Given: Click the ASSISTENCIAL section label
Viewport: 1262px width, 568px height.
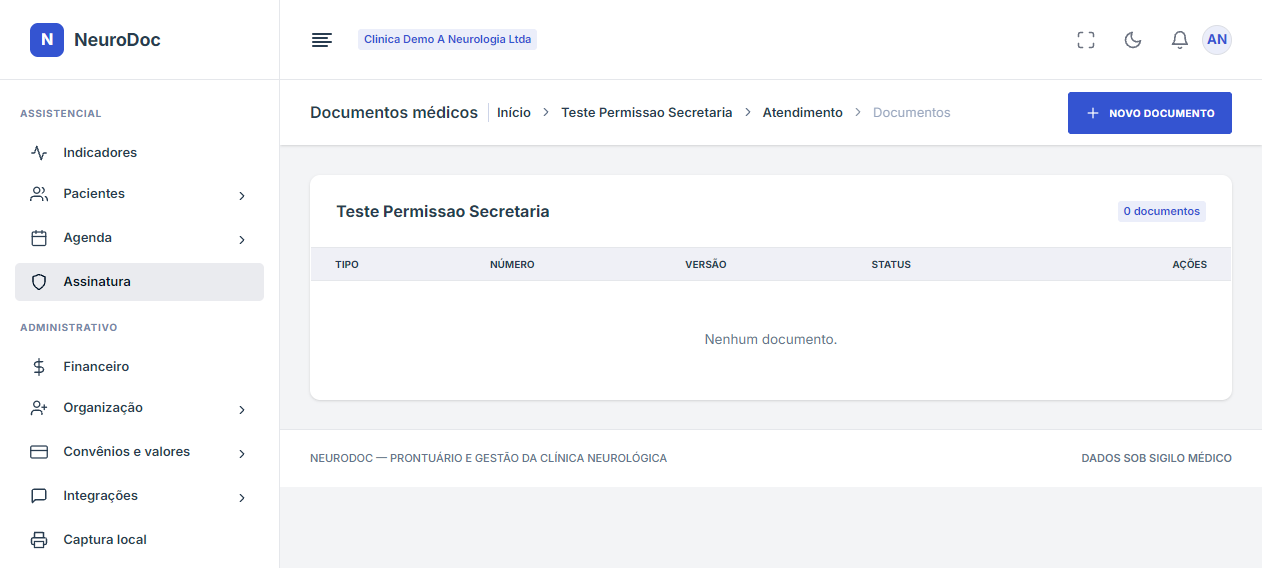Looking at the screenshot, I should tap(61, 114).
